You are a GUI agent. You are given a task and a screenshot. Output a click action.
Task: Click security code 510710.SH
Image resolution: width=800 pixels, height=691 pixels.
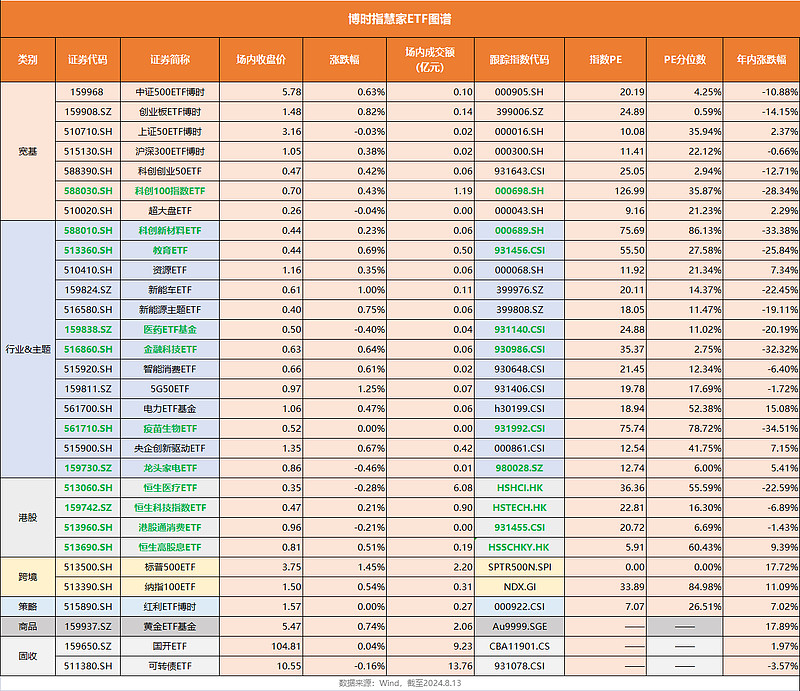88,132
